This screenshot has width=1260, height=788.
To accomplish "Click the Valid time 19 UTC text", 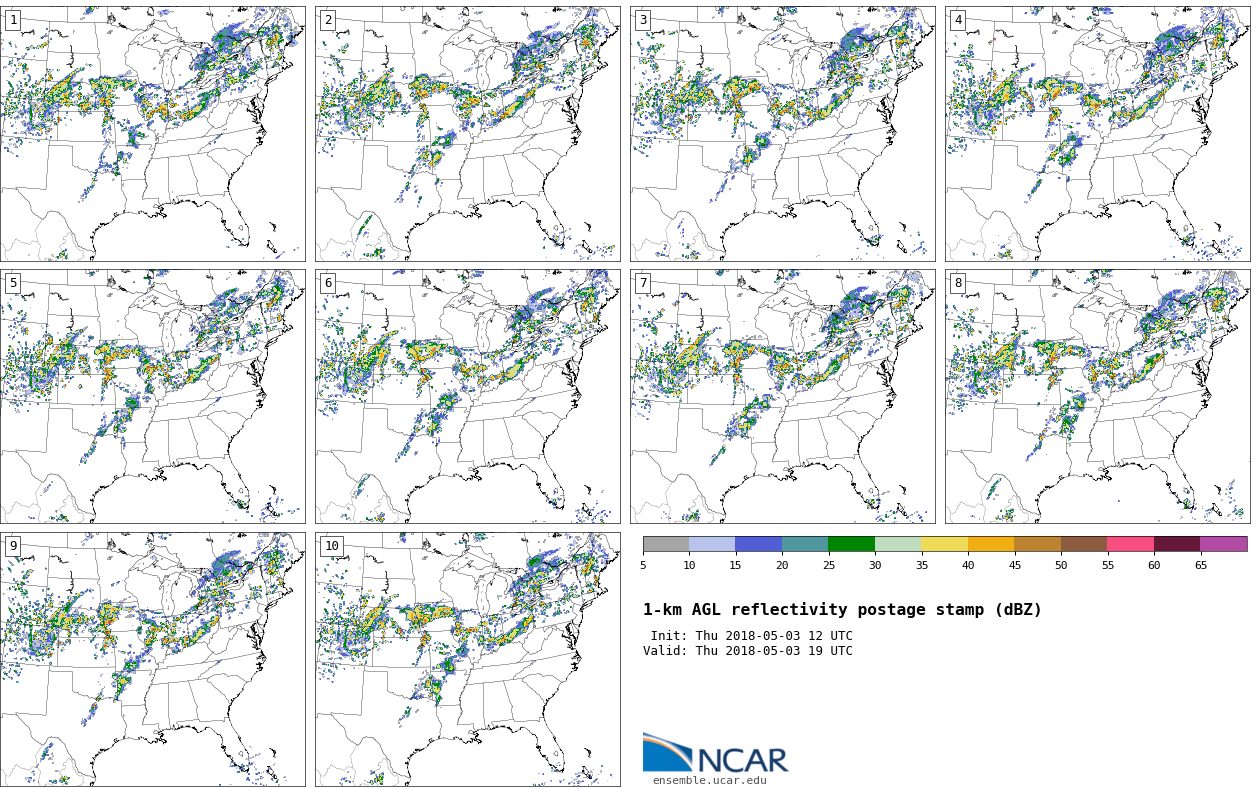I will pos(748,652).
